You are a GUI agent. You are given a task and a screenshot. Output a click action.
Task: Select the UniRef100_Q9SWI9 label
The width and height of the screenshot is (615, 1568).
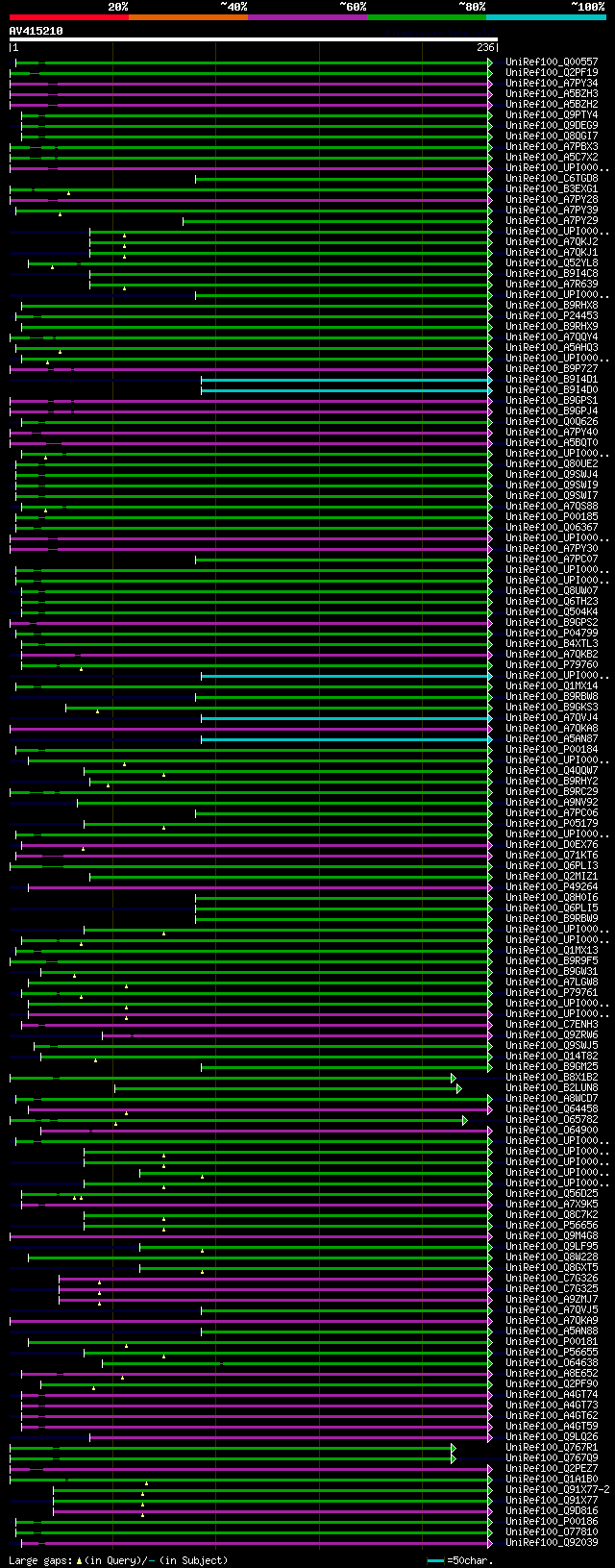pos(552,485)
